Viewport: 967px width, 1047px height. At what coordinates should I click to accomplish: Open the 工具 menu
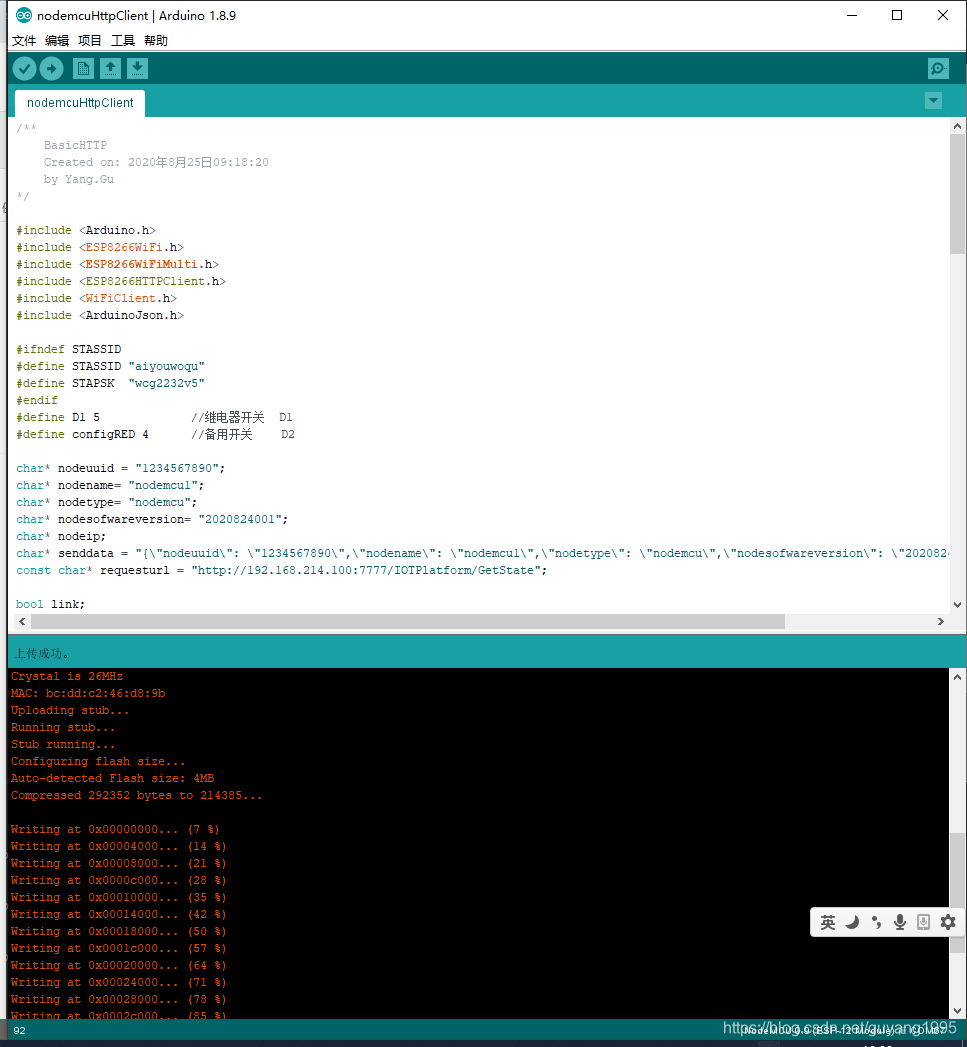coord(123,41)
